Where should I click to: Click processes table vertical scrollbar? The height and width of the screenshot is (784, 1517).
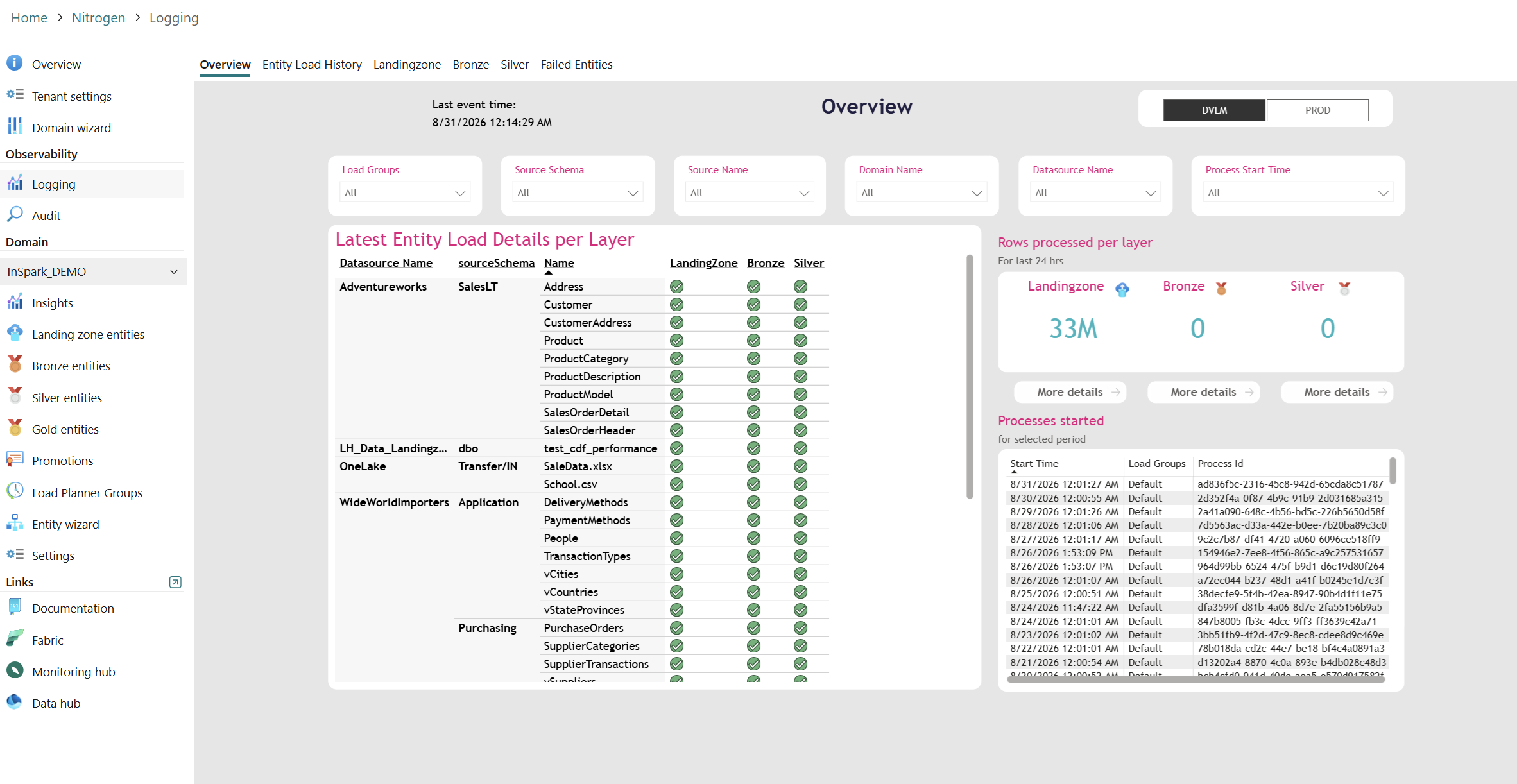[1393, 471]
